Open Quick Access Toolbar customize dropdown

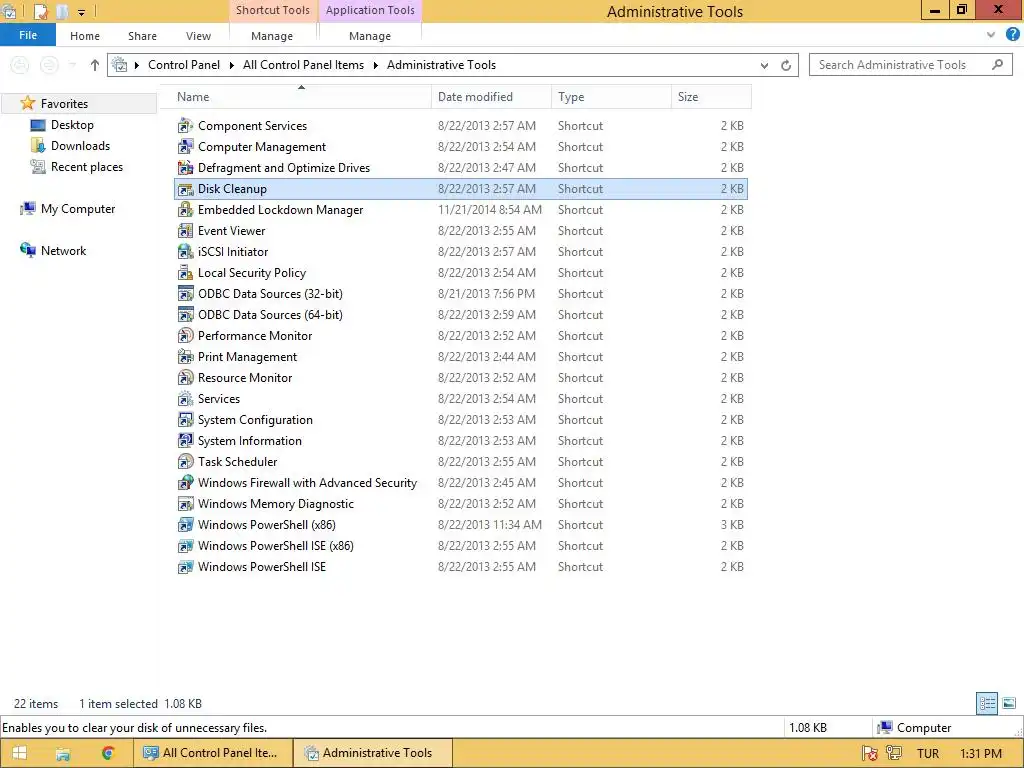(x=82, y=12)
